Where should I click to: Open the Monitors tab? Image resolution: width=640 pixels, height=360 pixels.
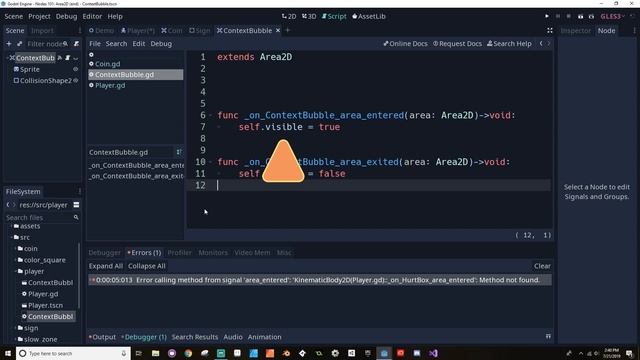point(213,253)
